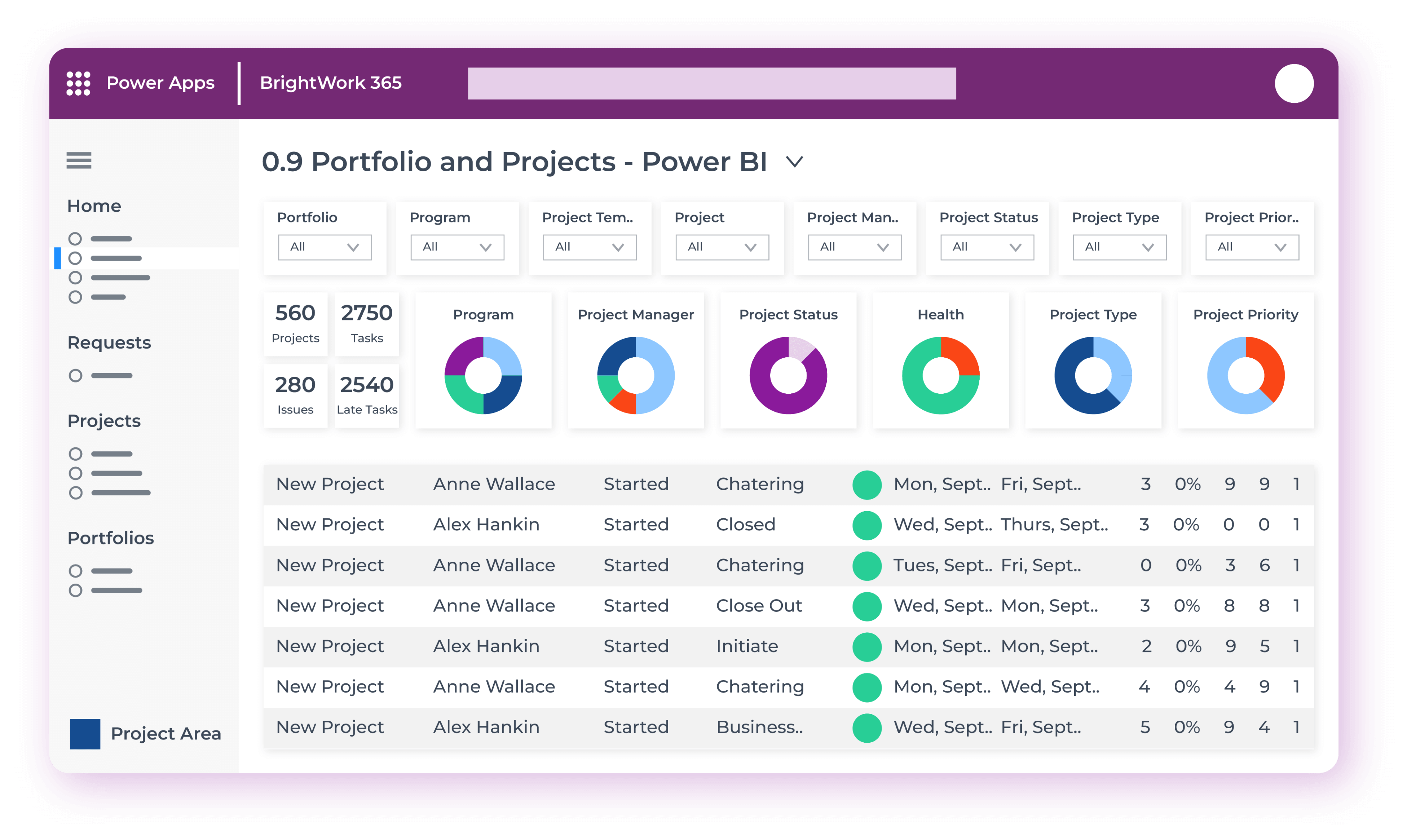Open the Project Type filter dropdown
The image size is (1407, 840).
(1120, 247)
